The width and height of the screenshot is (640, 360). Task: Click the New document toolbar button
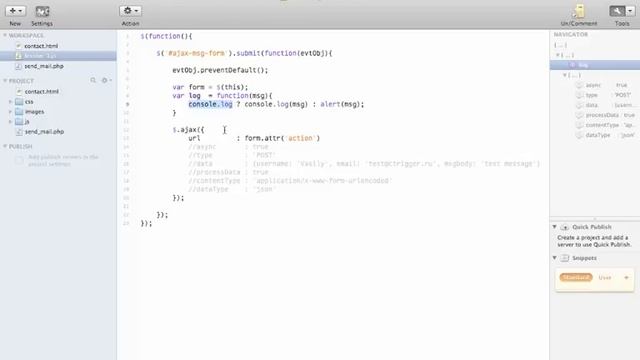(x=15, y=11)
